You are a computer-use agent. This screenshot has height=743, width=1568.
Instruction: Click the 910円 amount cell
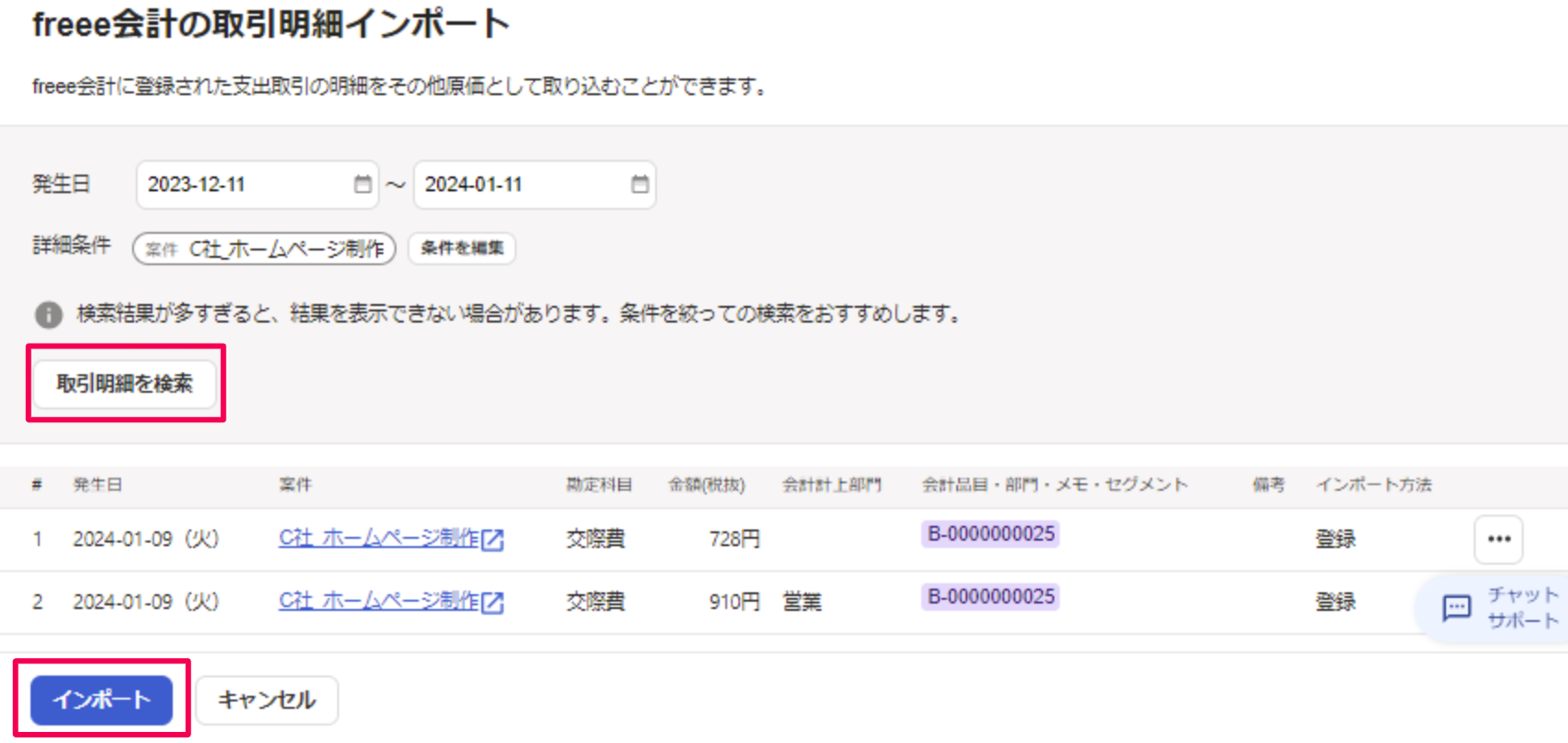point(735,602)
